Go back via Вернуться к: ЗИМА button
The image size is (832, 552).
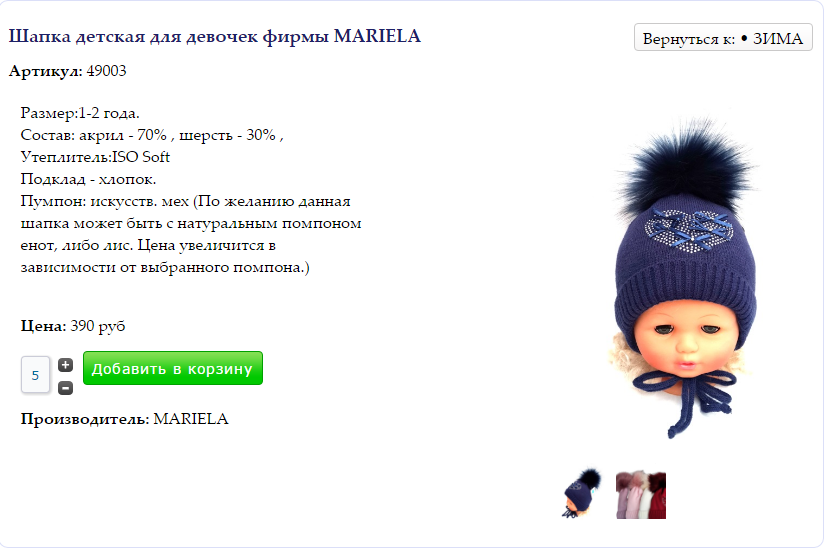[x=723, y=38]
